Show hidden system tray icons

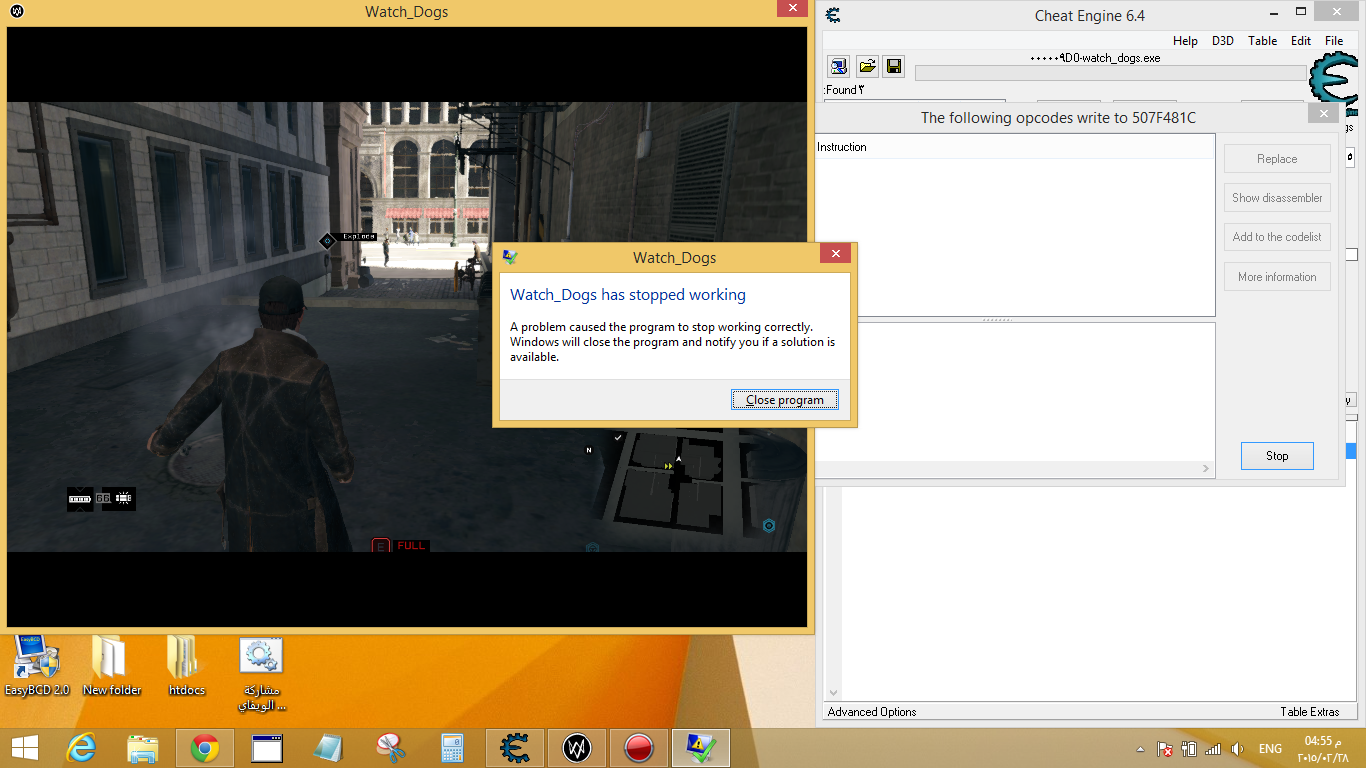point(1141,749)
